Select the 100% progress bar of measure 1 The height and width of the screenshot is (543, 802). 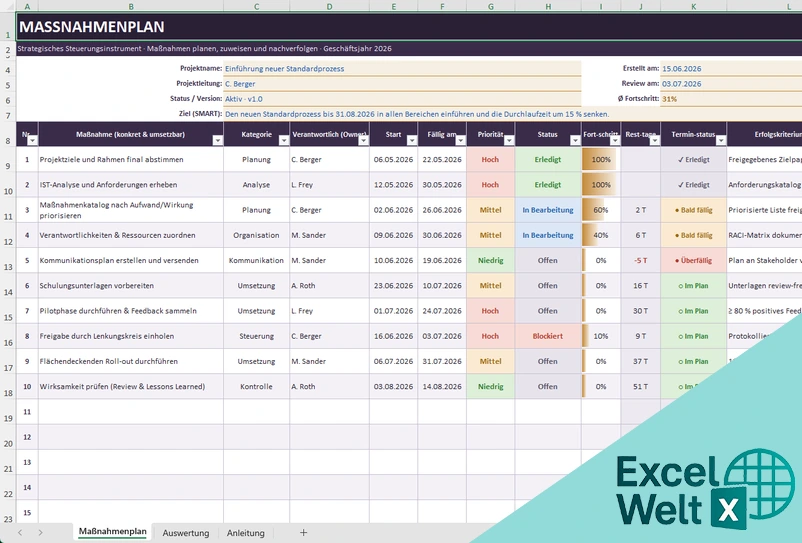601,160
